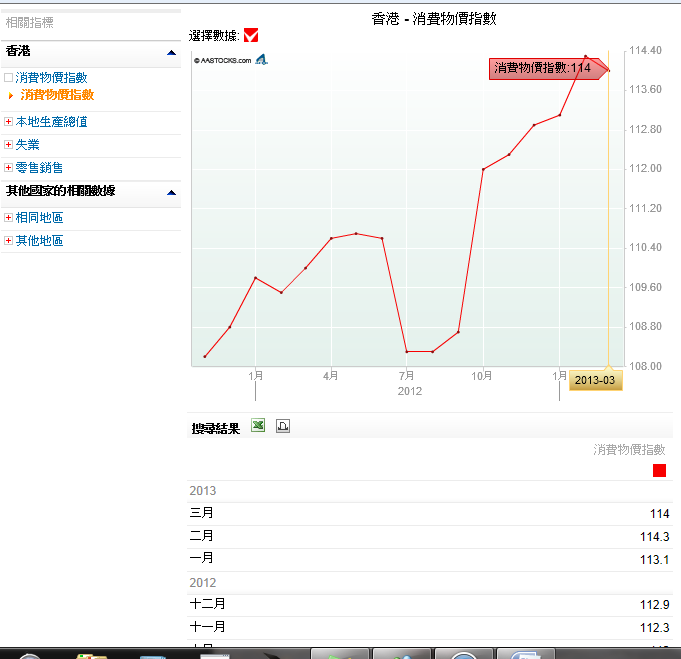
Task: Click the 2013-03 date marker on chart
Action: pyautogui.click(x=595, y=380)
